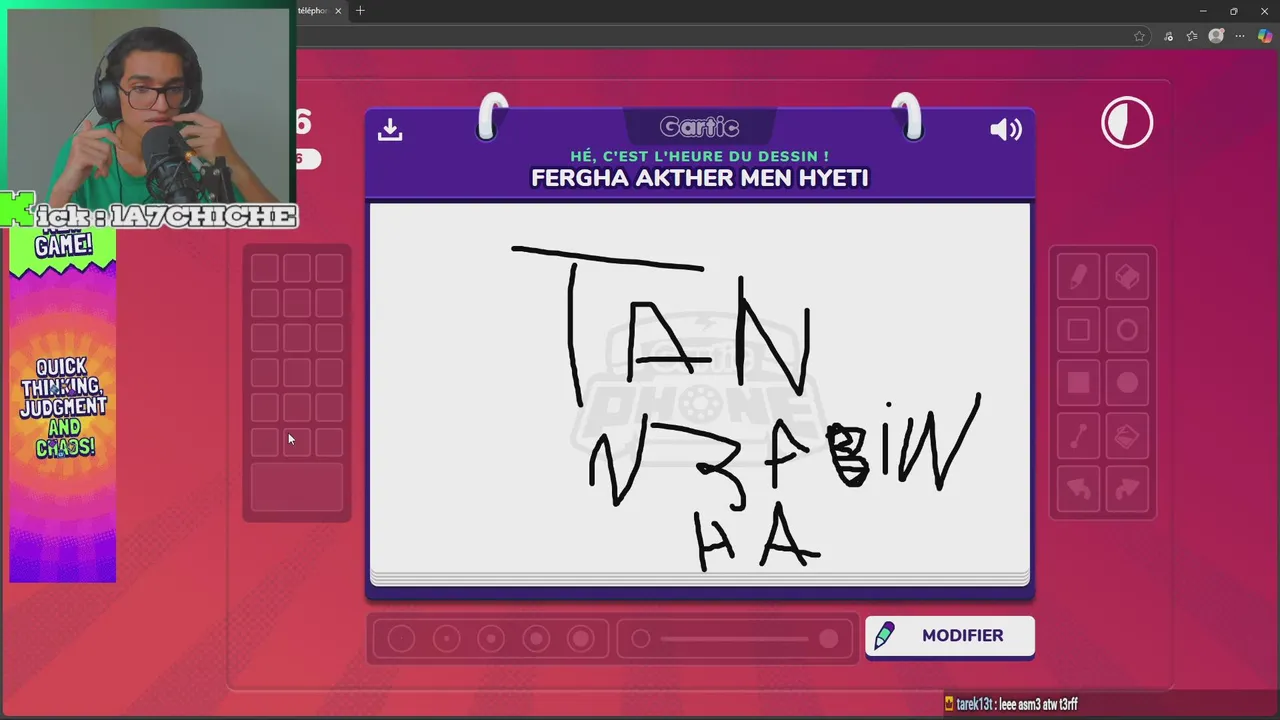This screenshot has height=720, width=1280.
Task: Download the drawing with the download icon
Action: (x=390, y=130)
